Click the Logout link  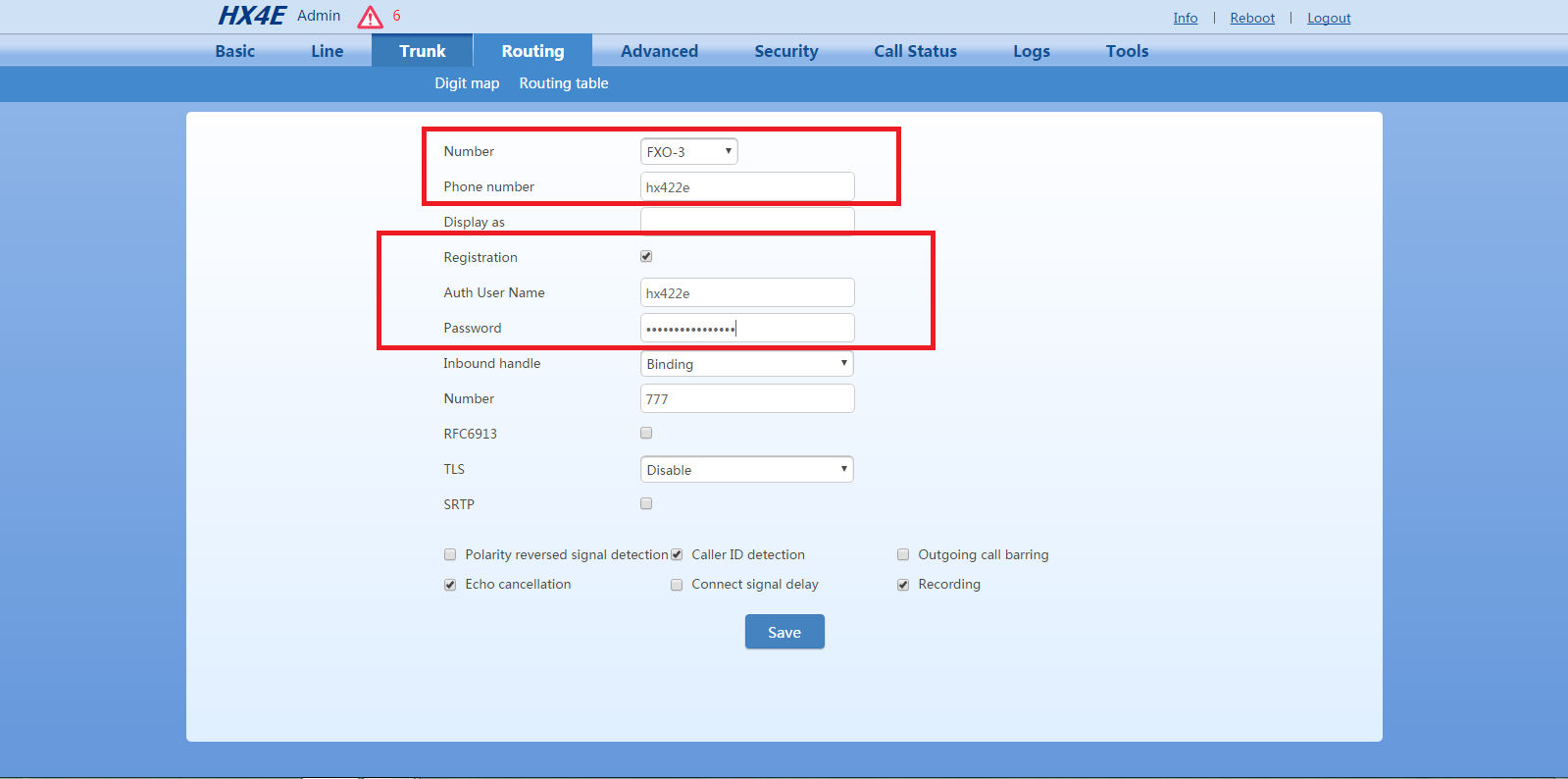click(x=1329, y=18)
